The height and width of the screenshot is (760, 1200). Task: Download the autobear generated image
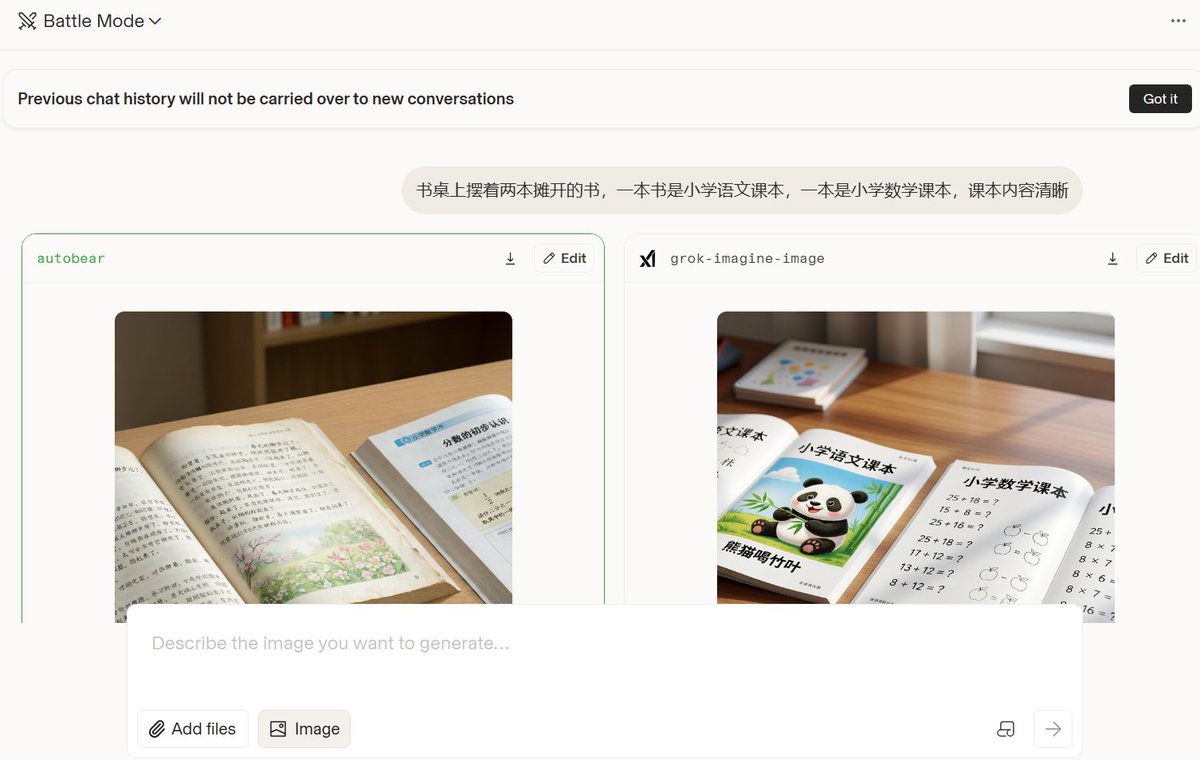(510, 259)
